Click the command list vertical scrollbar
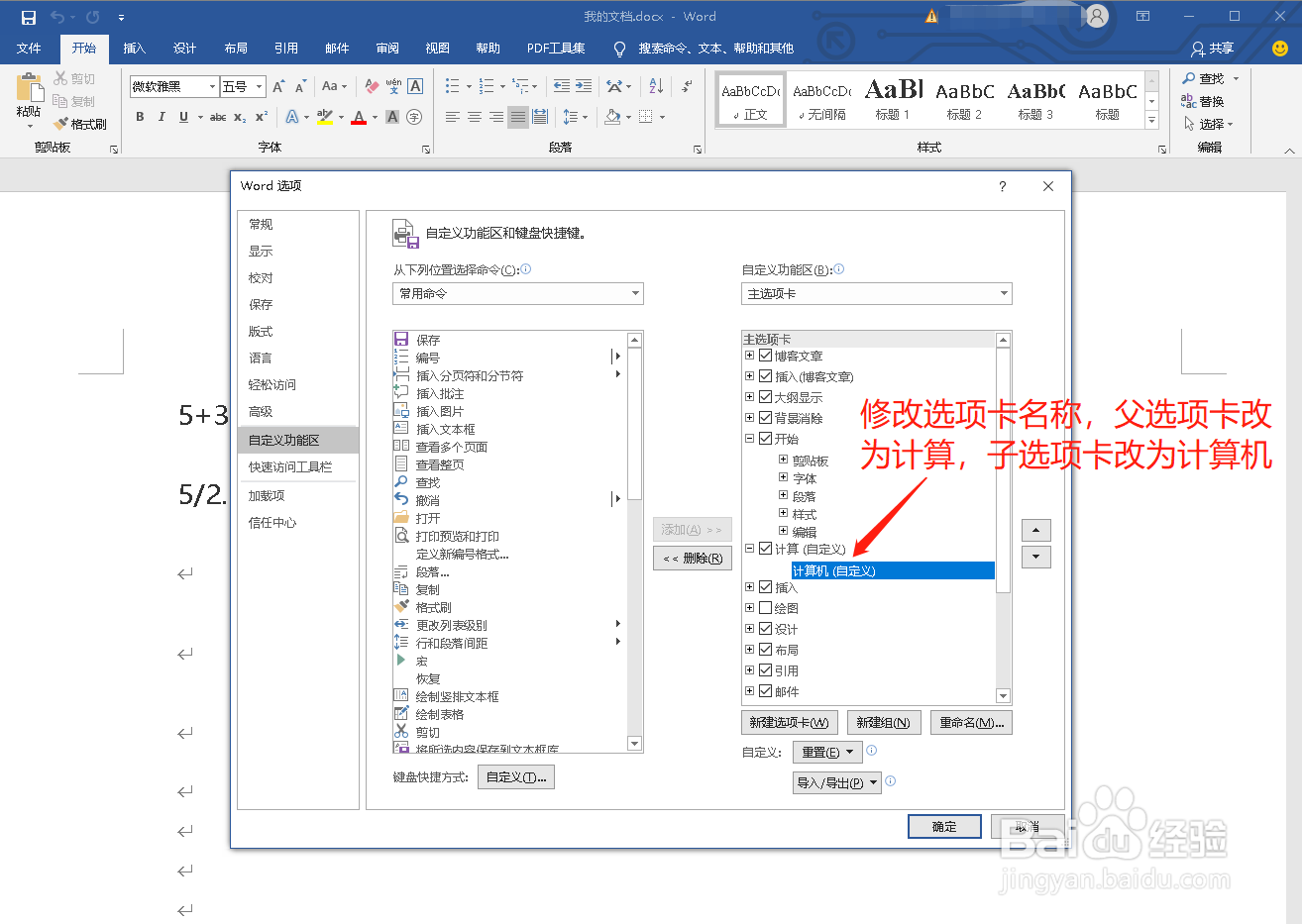Image resolution: width=1302 pixels, height=924 pixels. (635, 542)
